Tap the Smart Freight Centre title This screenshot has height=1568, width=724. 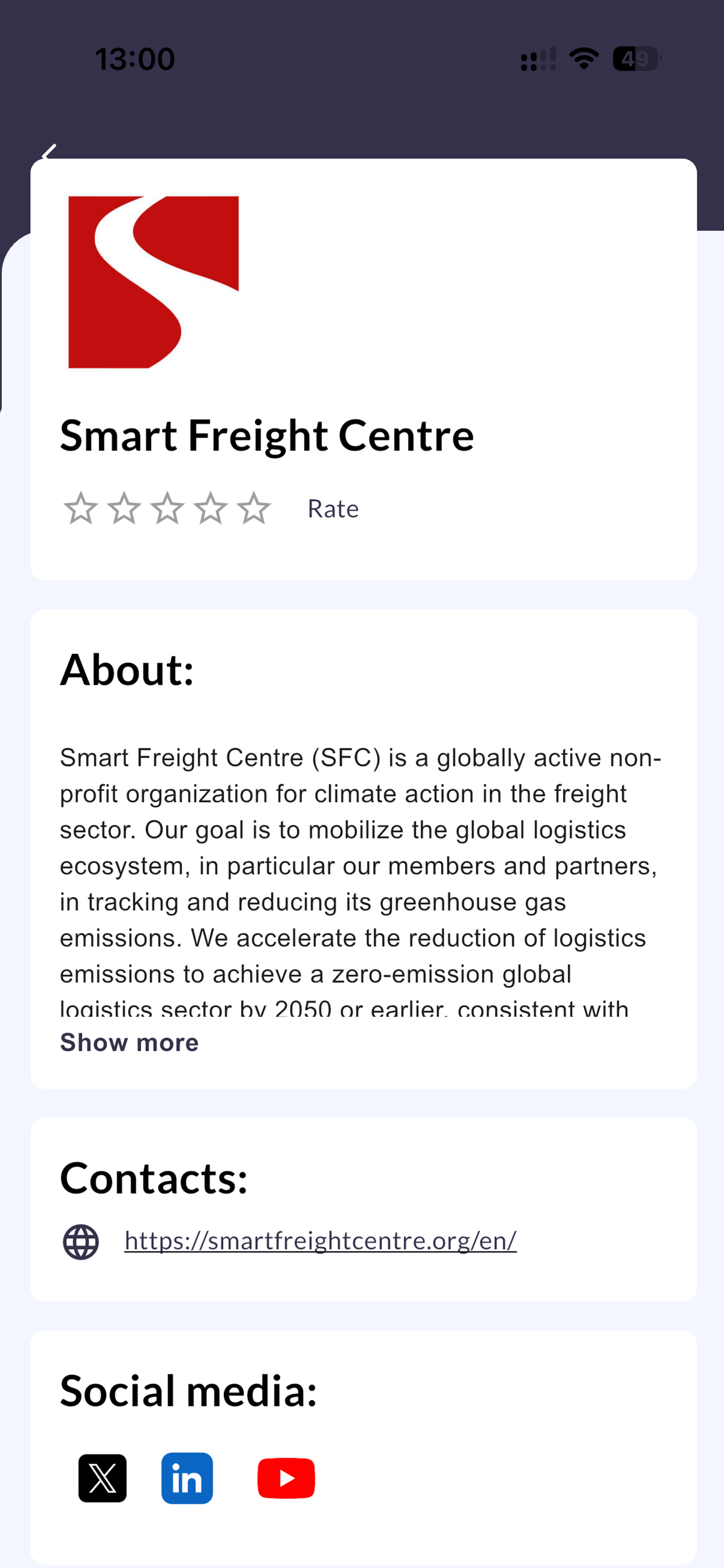267,435
